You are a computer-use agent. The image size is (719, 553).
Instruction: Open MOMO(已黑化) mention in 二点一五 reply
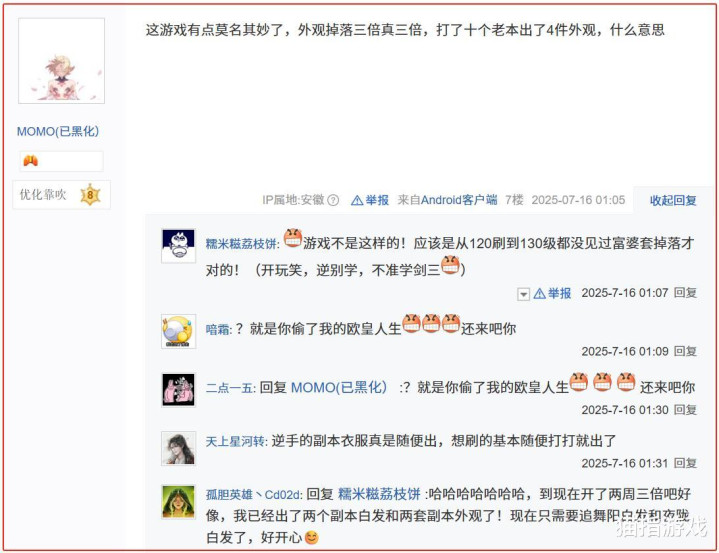[x=339, y=387]
